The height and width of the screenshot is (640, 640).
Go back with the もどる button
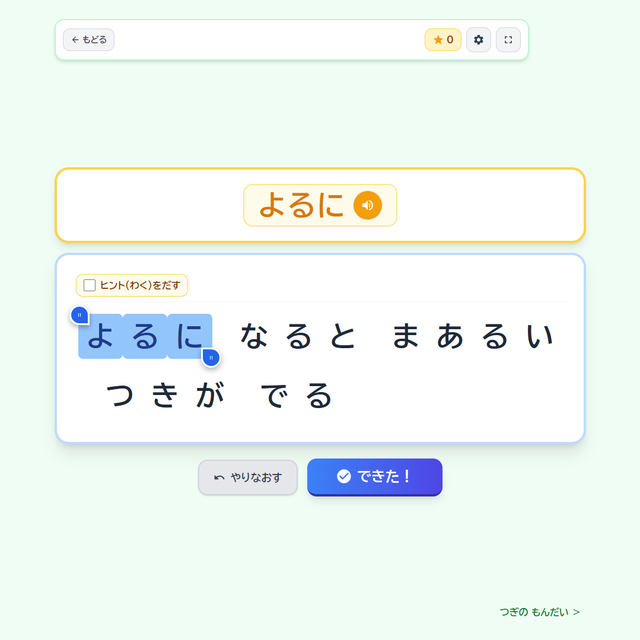[x=89, y=40]
